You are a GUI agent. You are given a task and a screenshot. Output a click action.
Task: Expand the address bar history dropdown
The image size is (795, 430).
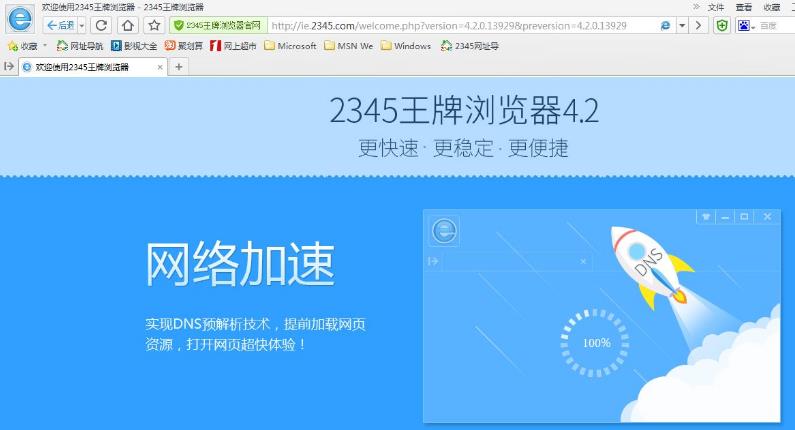click(682, 25)
